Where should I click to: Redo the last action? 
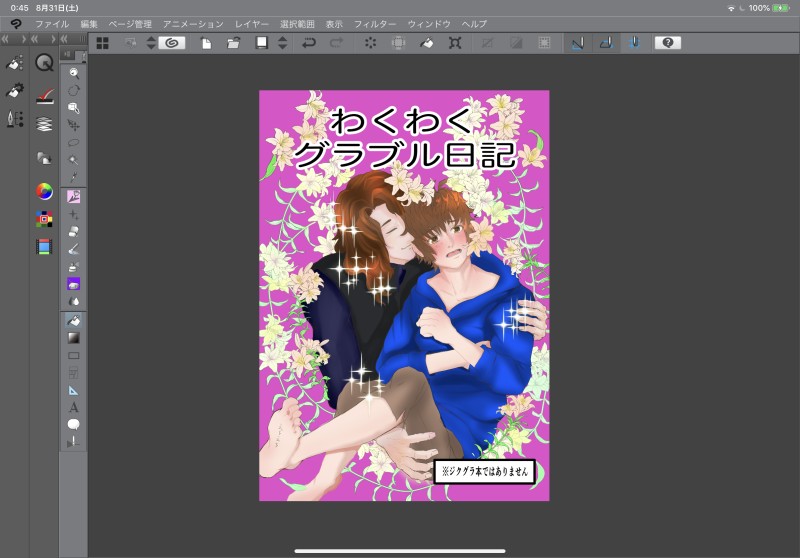tap(337, 43)
